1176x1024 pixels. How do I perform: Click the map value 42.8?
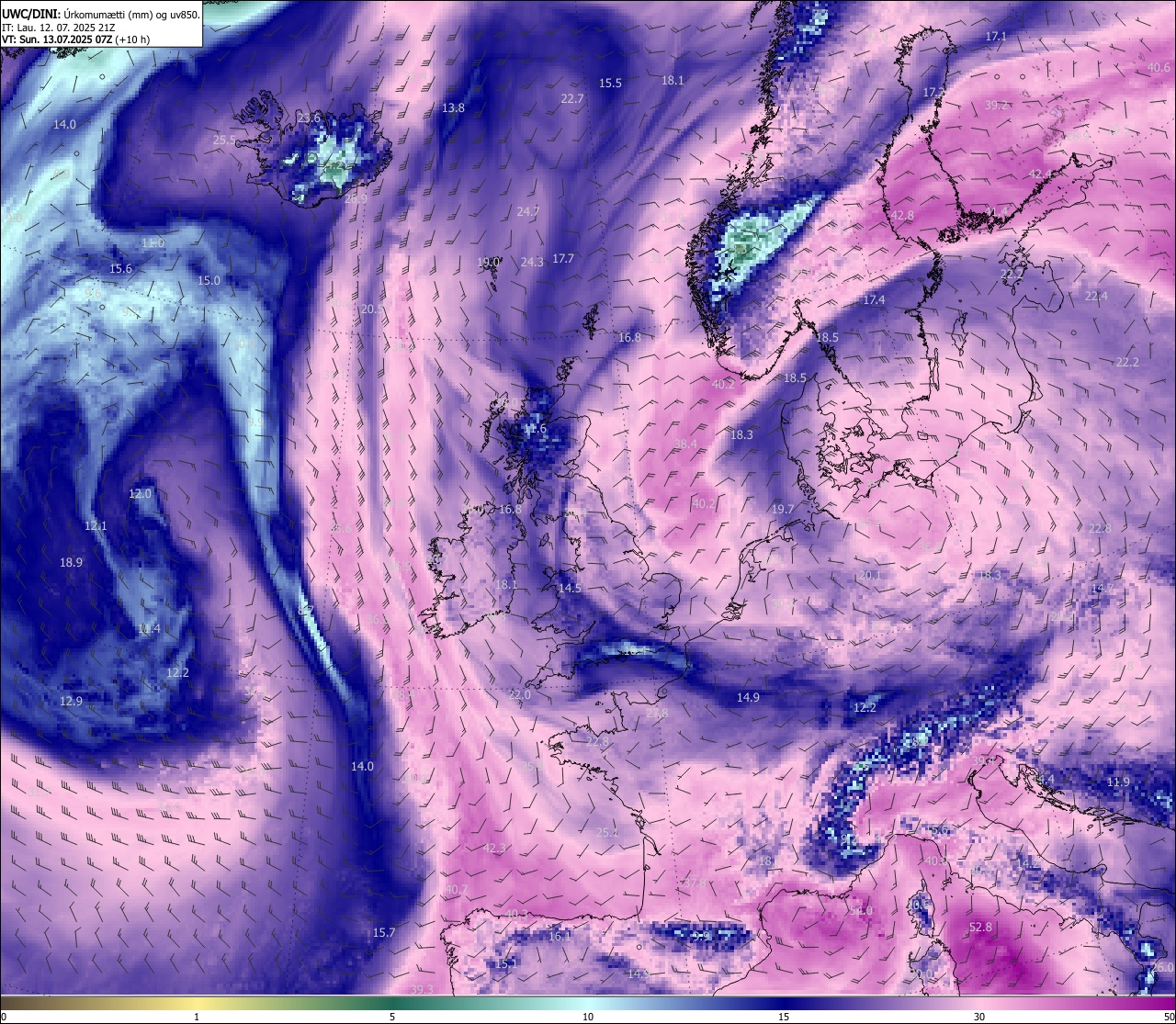coord(902,215)
